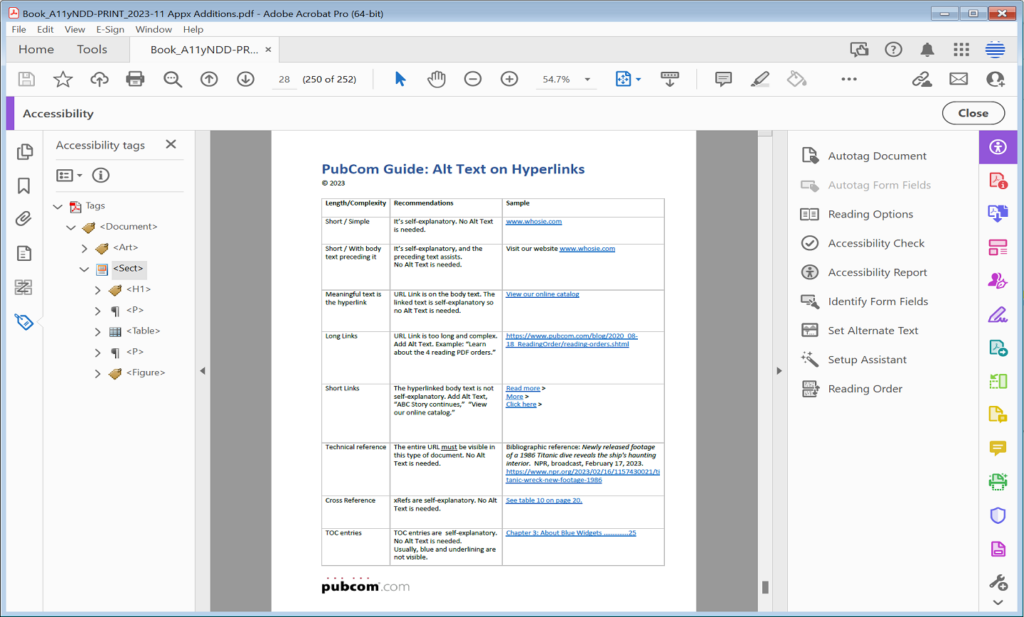Image resolution: width=1024 pixels, height=617 pixels.
Task: Click the Print icon in toolbar
Action: (135, 79)
